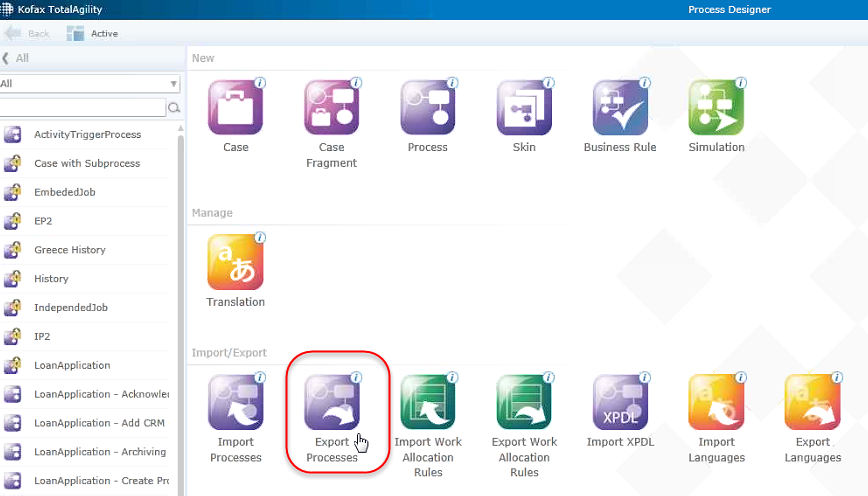Viewport: 868px width, 496px height.
Task: Click the Export Languages icon
Action: 812,403
